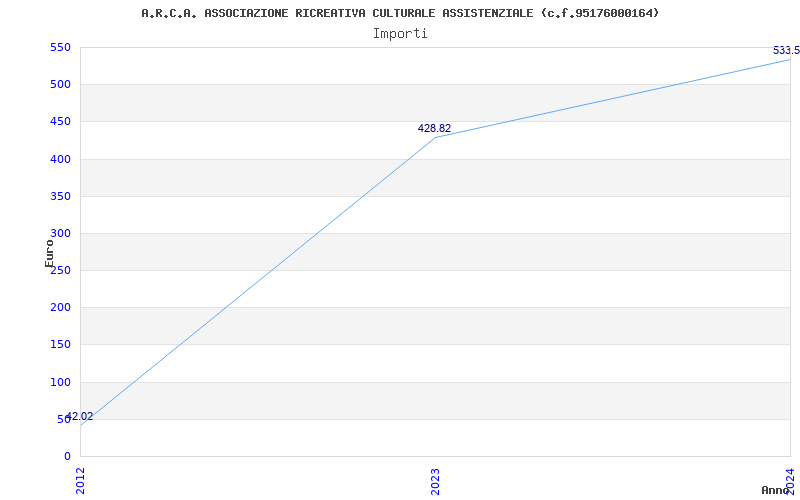Screen dimensions: 800x500
Task: Click the 200 y-axis tick label
Action: point(60,308)
